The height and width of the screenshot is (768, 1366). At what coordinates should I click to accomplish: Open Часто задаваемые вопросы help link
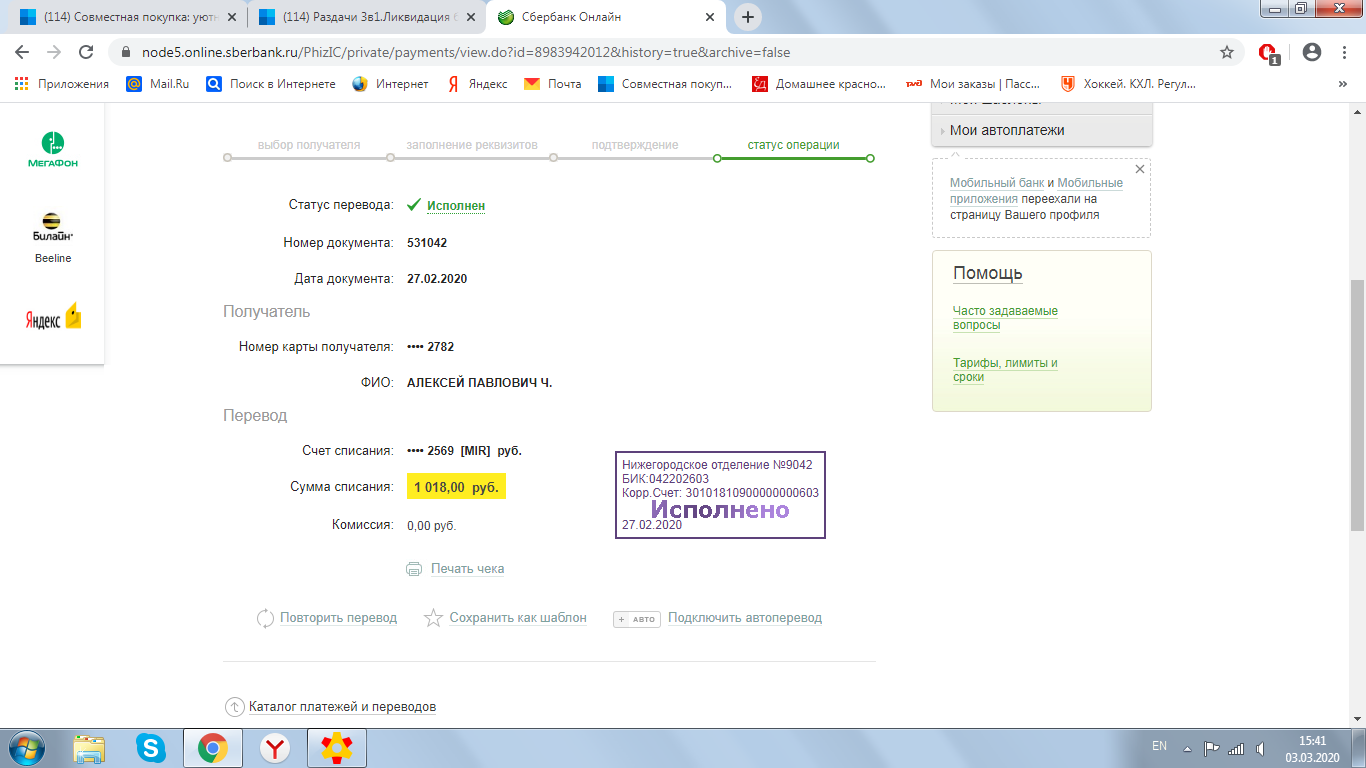[1005, 318]
